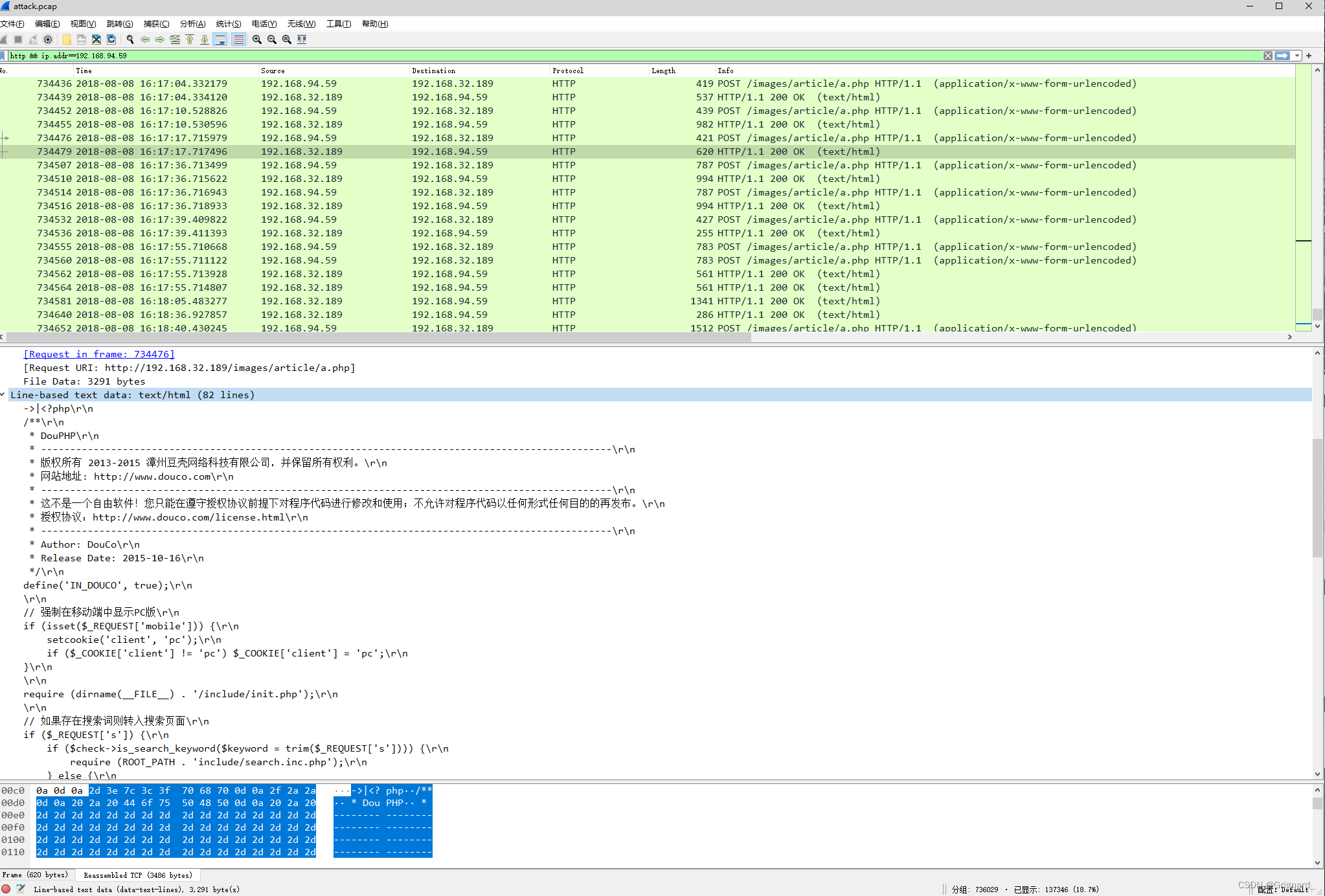Click the stop capture toolbar icon
The height and width of the screenshot is (896, 1325).
click(x=18, y=39)
